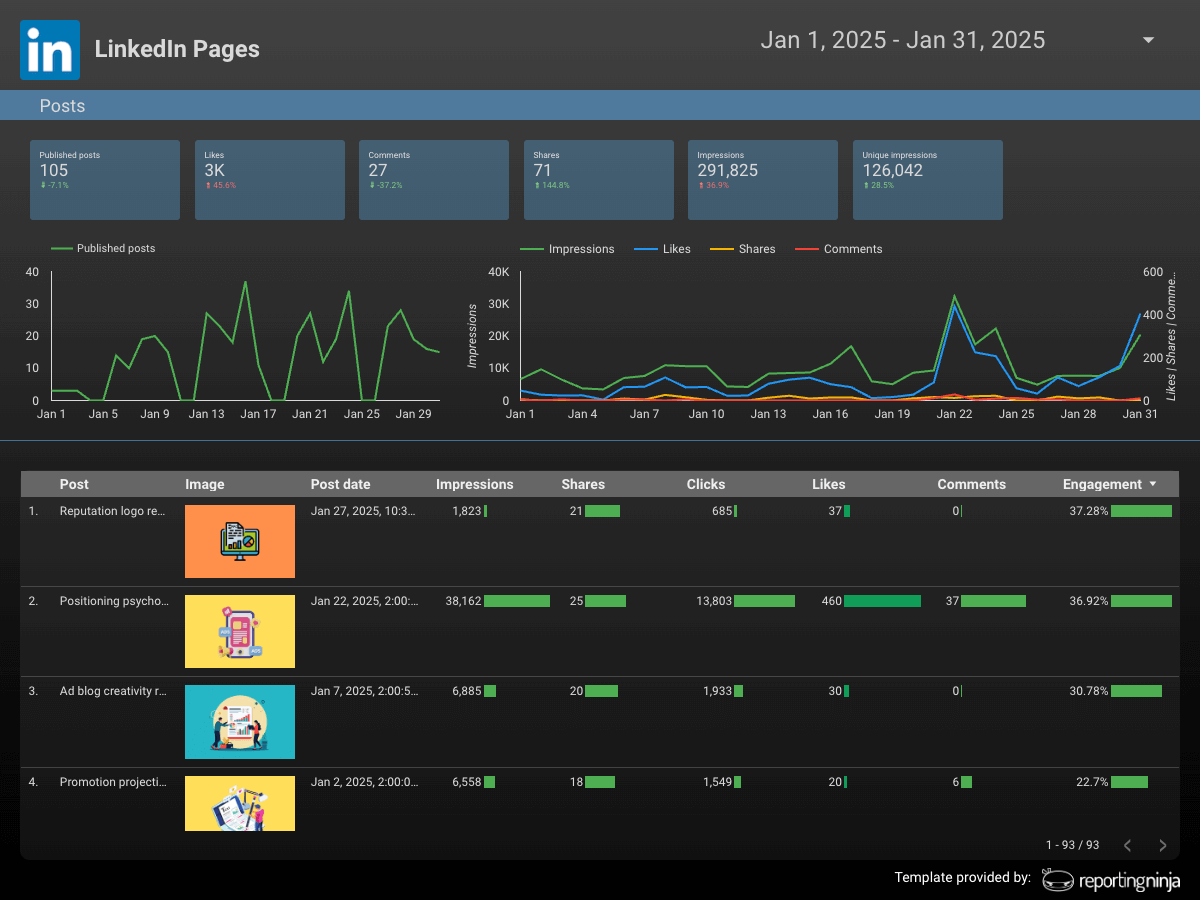Click the 460 likes value
1200x900 pixels.
(x=832, y=601)
